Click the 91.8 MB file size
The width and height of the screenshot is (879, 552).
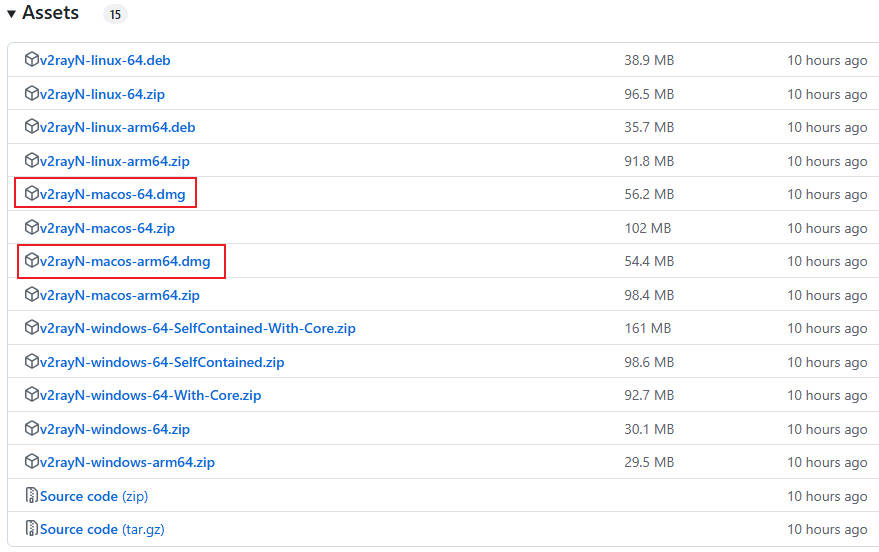pyautogui.click(x=649, y=161)
